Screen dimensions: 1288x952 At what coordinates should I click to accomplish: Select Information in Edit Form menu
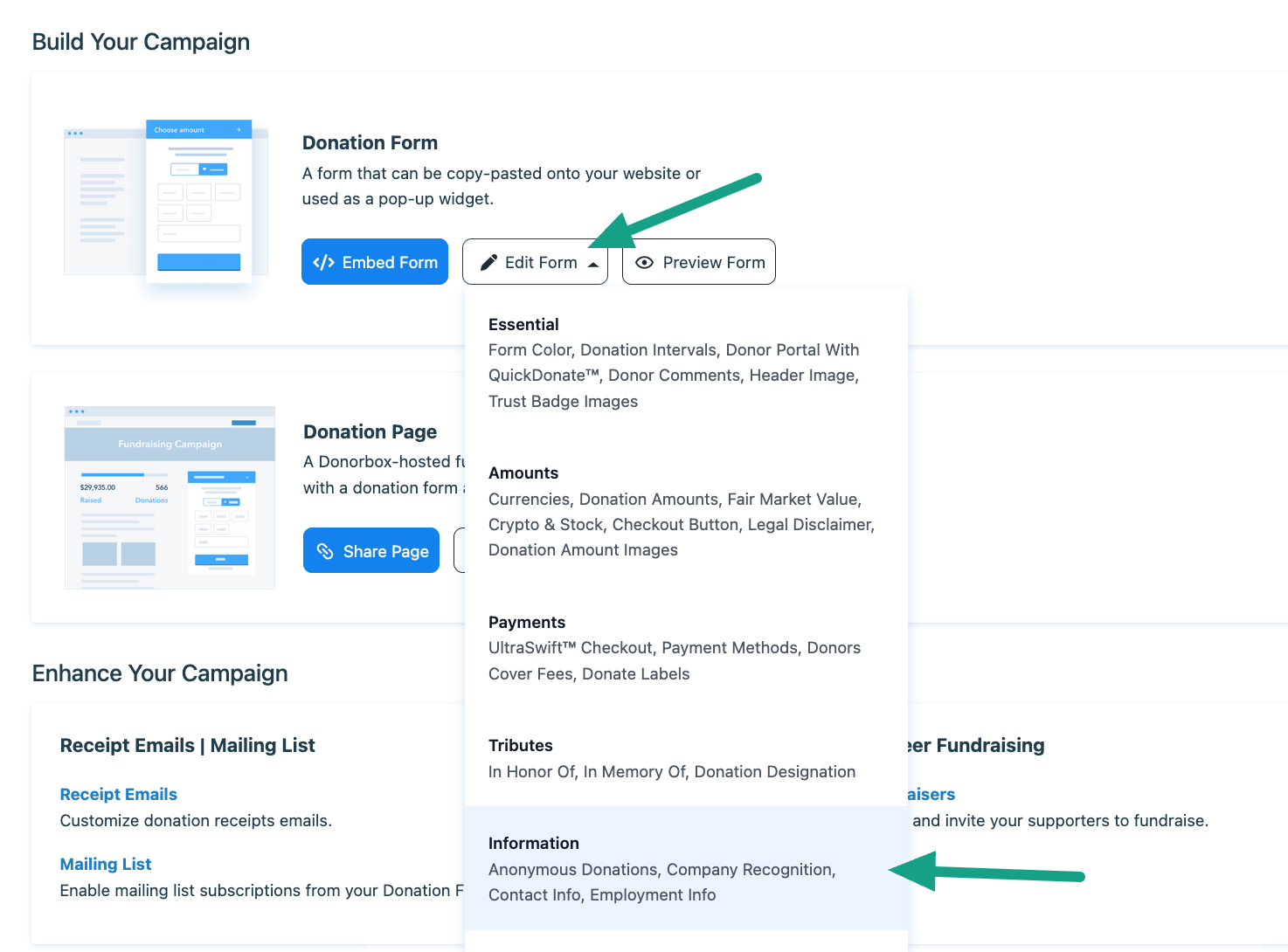click(534, 844)
